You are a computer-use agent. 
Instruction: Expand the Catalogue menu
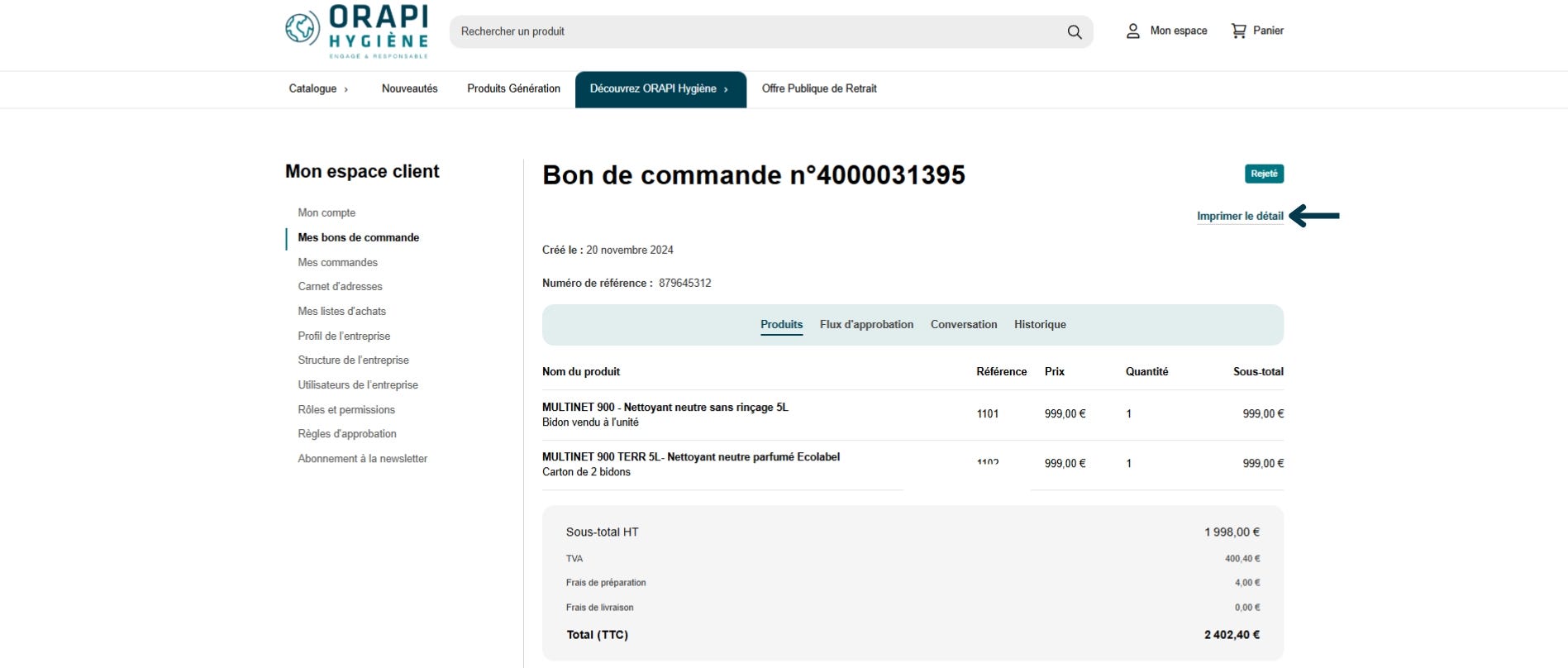[318, 88]
